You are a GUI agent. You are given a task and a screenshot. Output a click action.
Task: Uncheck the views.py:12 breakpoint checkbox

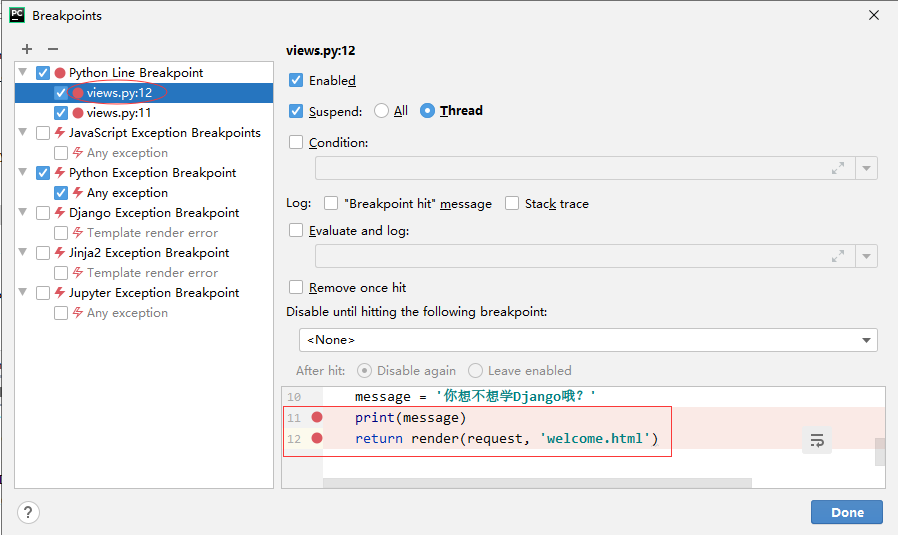[x=61, y=93]
